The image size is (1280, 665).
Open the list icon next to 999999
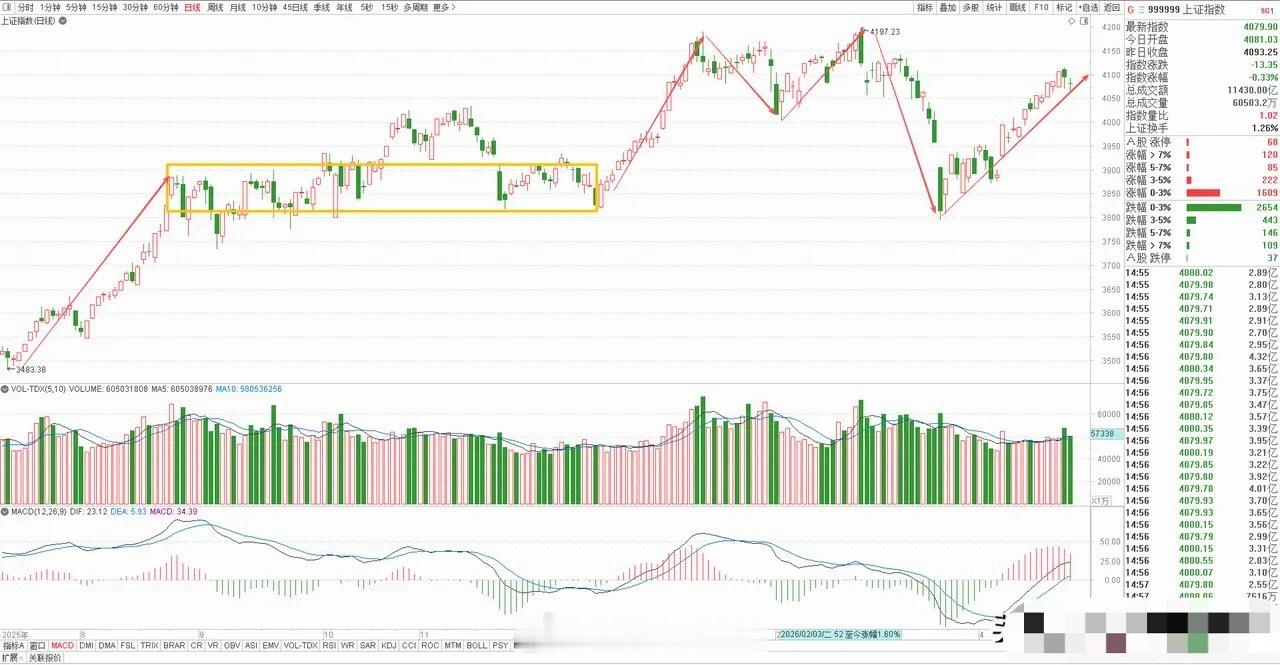(1141, 10)
